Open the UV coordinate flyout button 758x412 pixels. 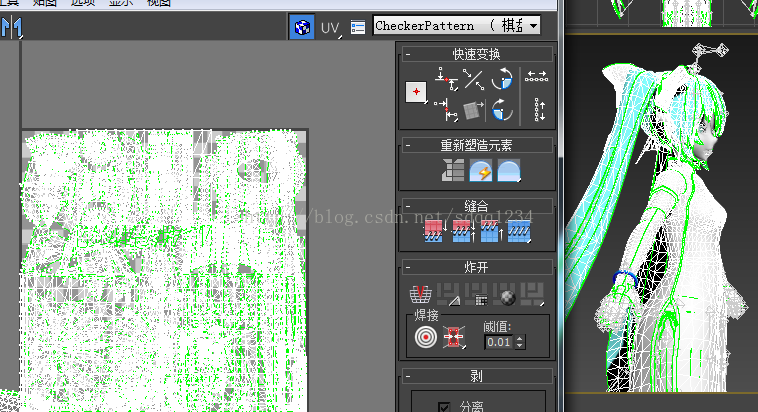click(x=330, y=28)
